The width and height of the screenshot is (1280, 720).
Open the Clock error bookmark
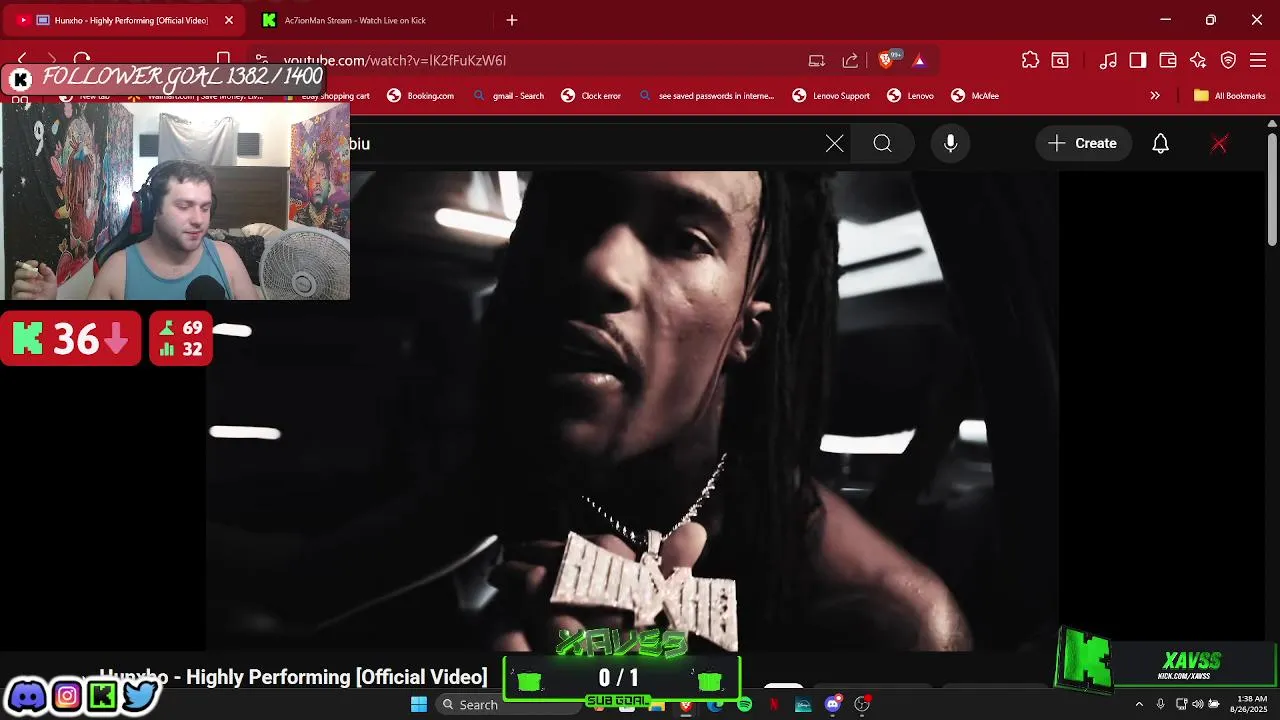pos(591,96)
